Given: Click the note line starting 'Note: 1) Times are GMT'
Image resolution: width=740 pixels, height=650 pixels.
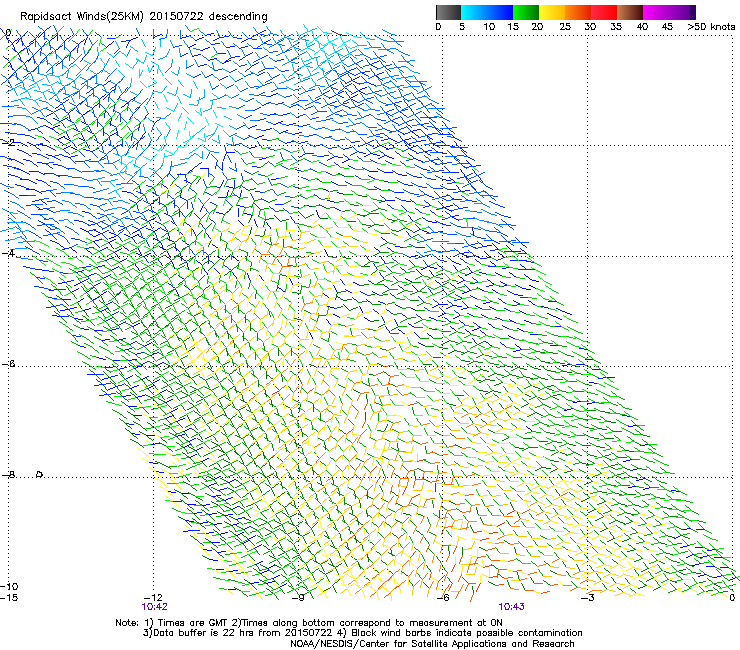Looking at the screenshot, I should pyautogui.click(x=309, y=623).
